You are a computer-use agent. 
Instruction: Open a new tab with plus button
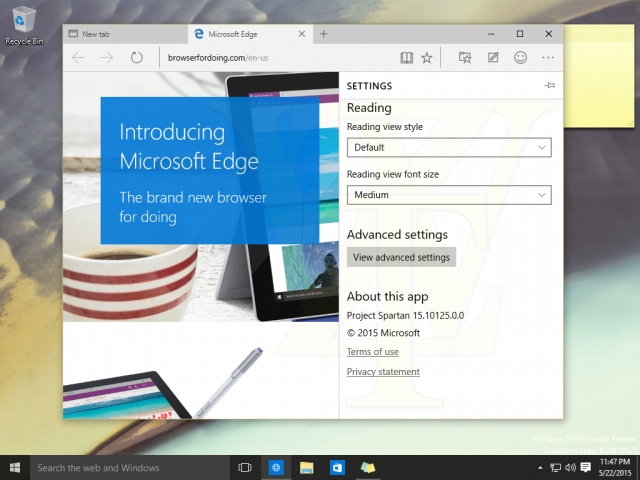pos(324,34)
